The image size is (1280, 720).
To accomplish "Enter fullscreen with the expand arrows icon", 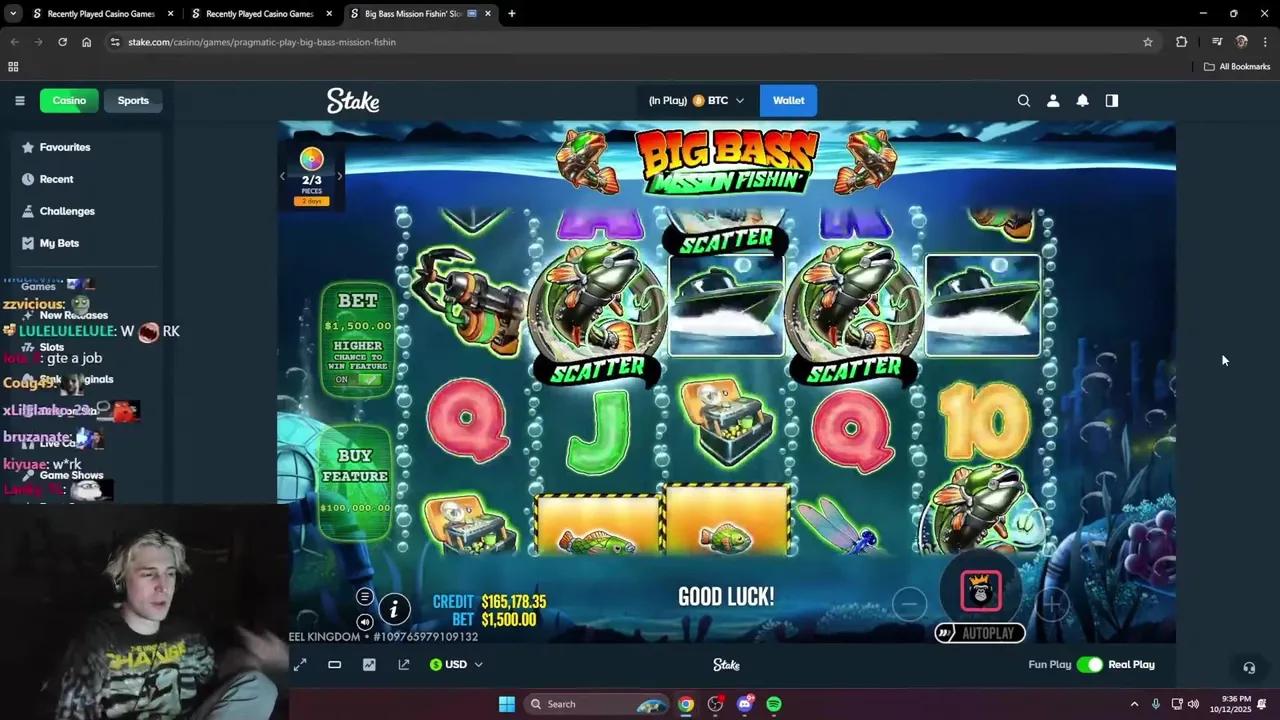I will click(299, 664).
